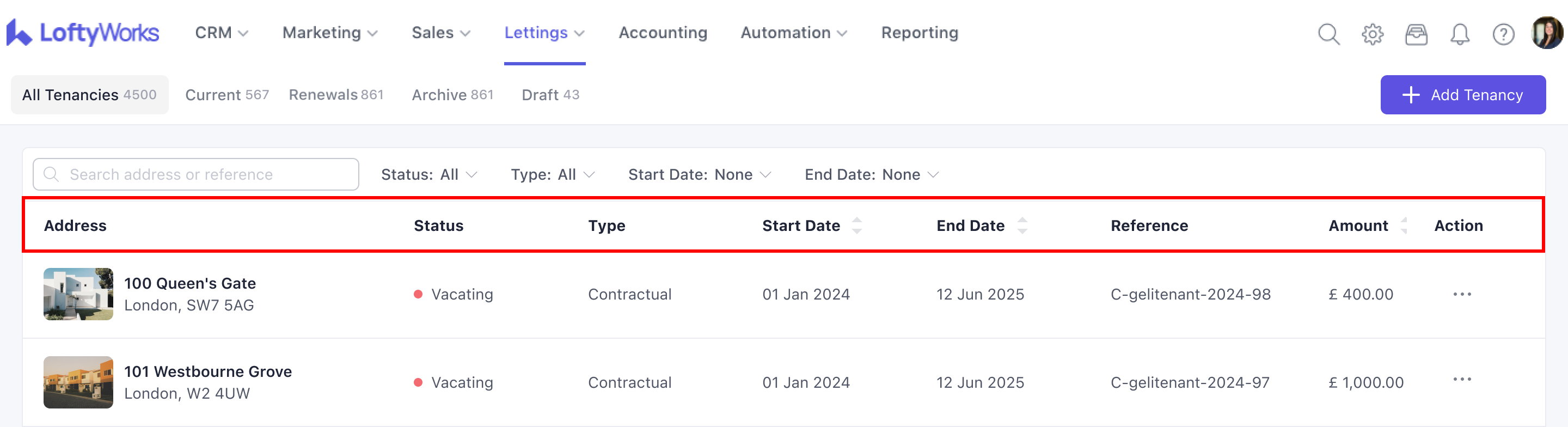
Task: Open settings gear icon
Action: click(x=1372, y=34)
